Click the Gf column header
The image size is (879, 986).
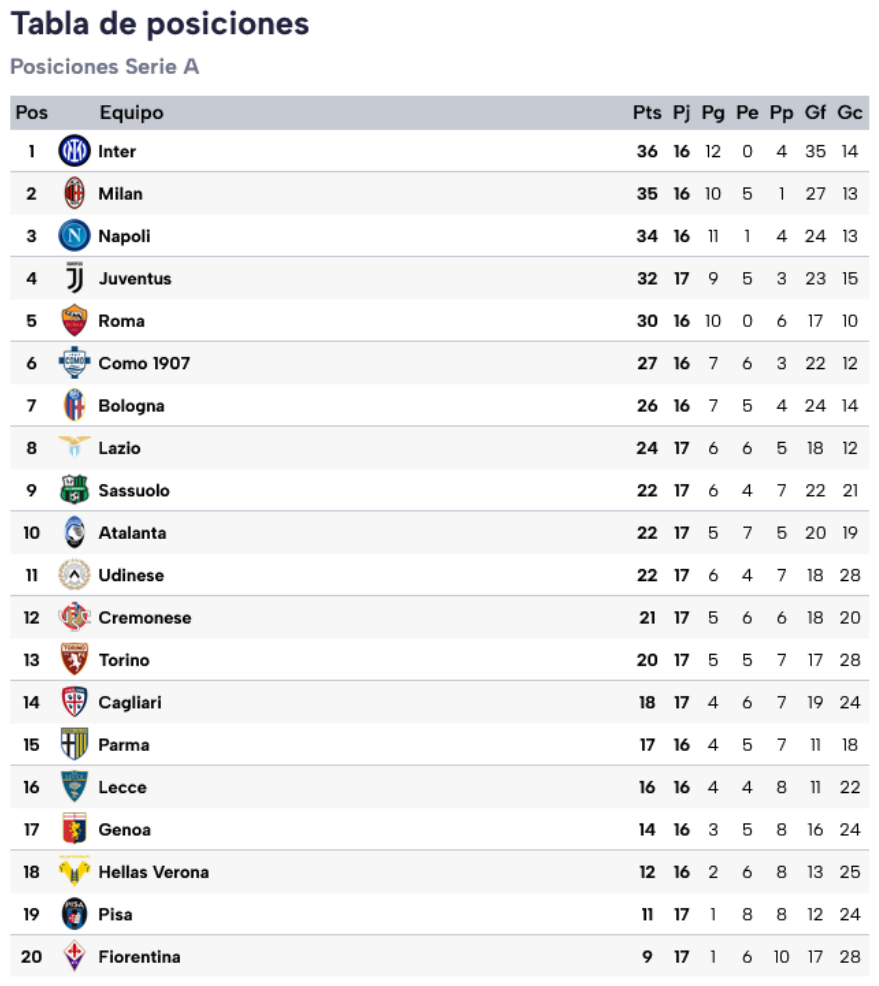(816, 113)
